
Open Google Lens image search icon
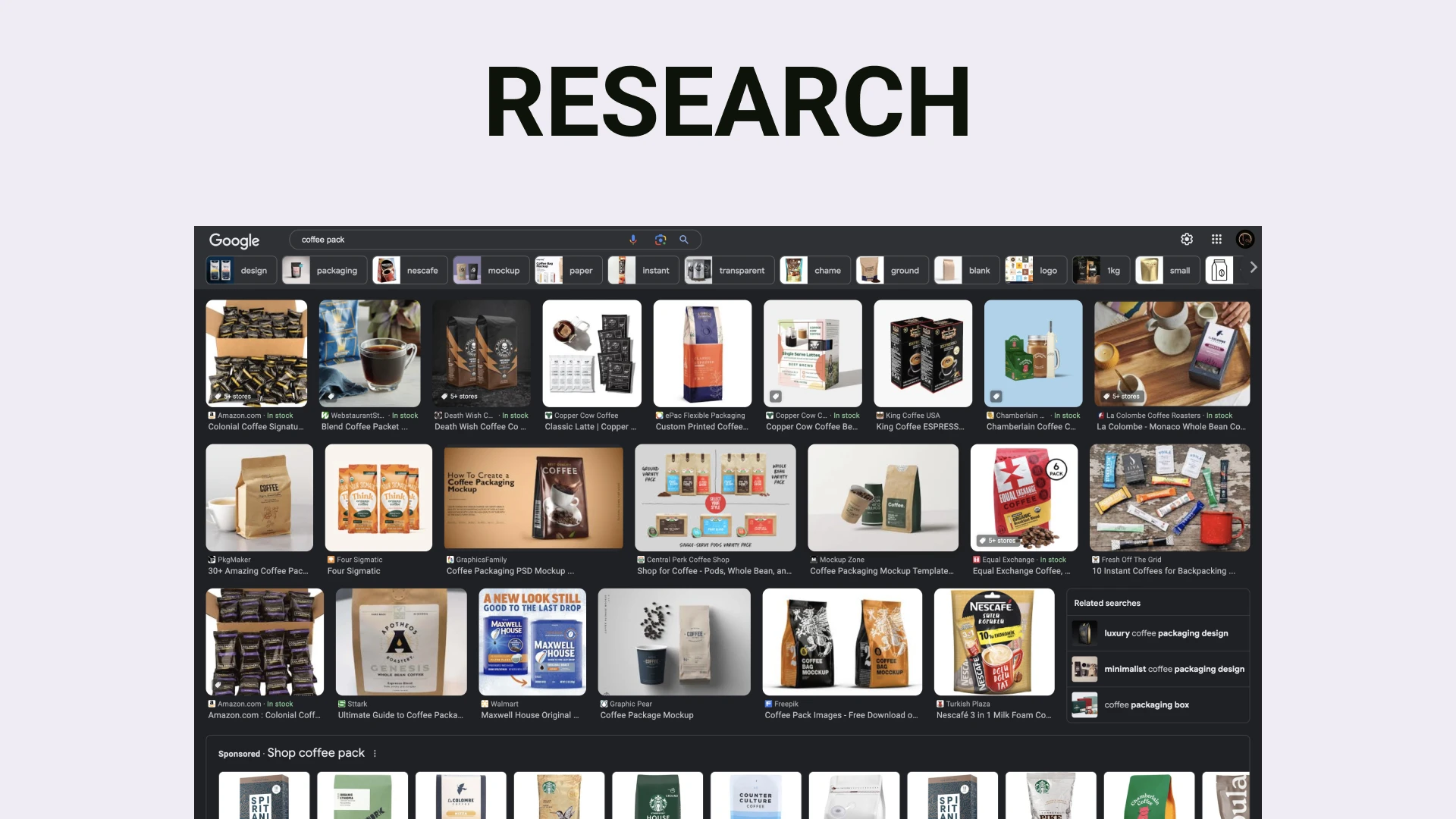661,240
